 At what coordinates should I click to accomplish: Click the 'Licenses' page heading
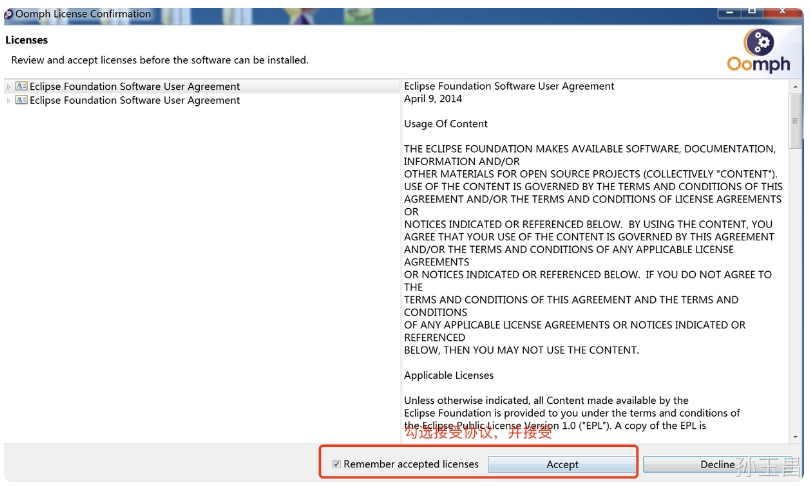coord(26,40)
